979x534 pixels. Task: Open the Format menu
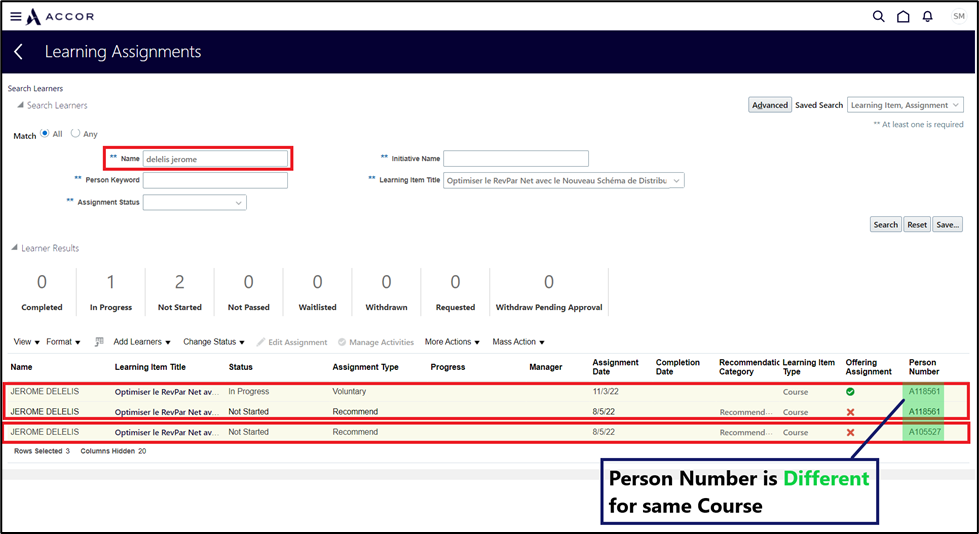[x=63, y=342]
